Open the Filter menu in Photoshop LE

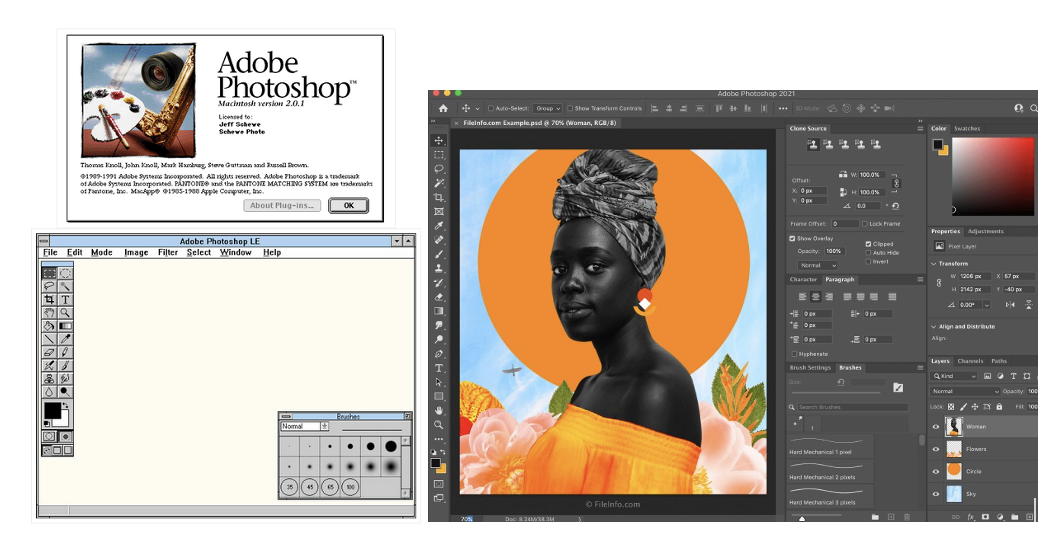167,253
